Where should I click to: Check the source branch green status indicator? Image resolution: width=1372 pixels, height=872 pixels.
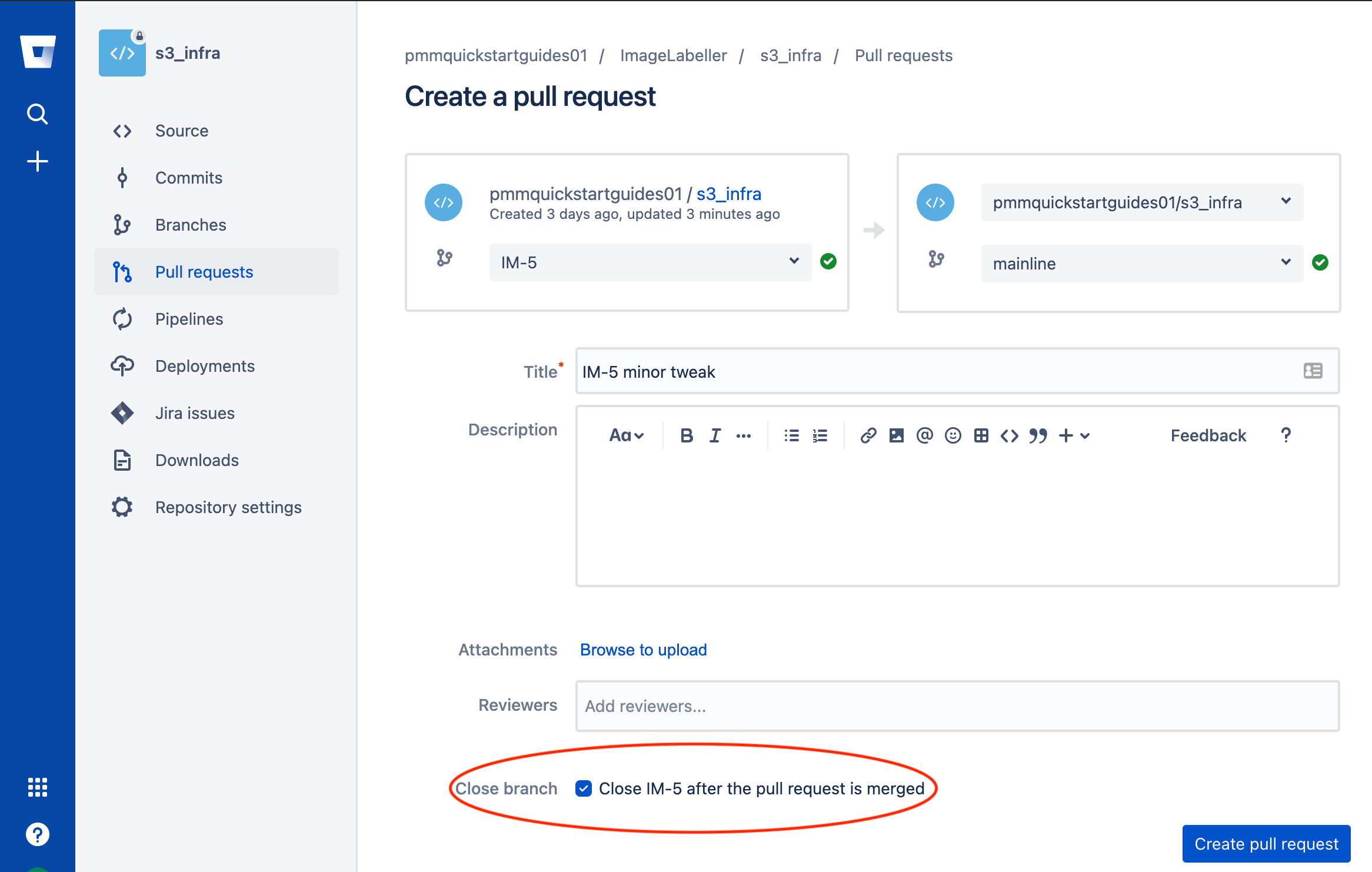[x=828, y=262]
